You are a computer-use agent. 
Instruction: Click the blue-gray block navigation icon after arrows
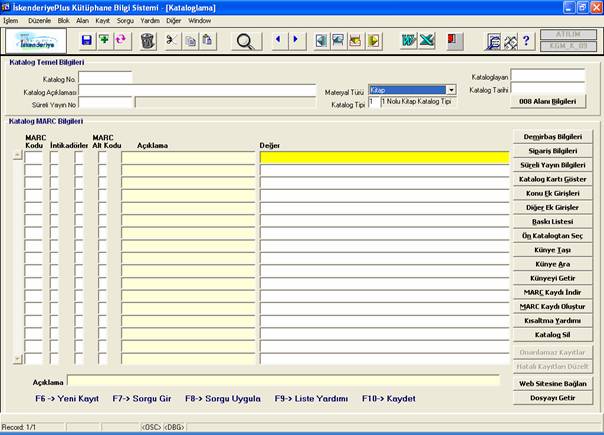pyautogui.click(x=321, y=40)
